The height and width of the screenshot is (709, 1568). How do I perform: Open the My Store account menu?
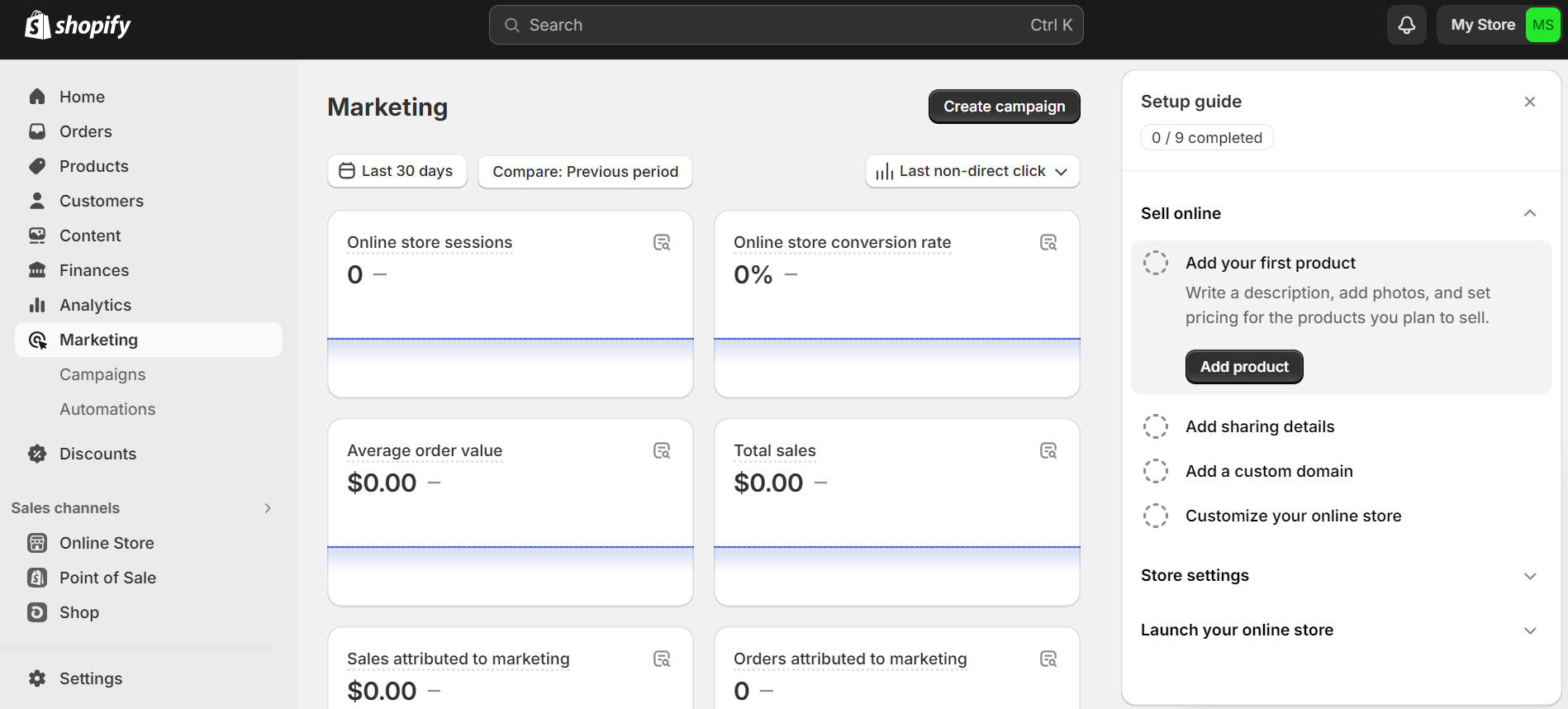click(1499, 25)
